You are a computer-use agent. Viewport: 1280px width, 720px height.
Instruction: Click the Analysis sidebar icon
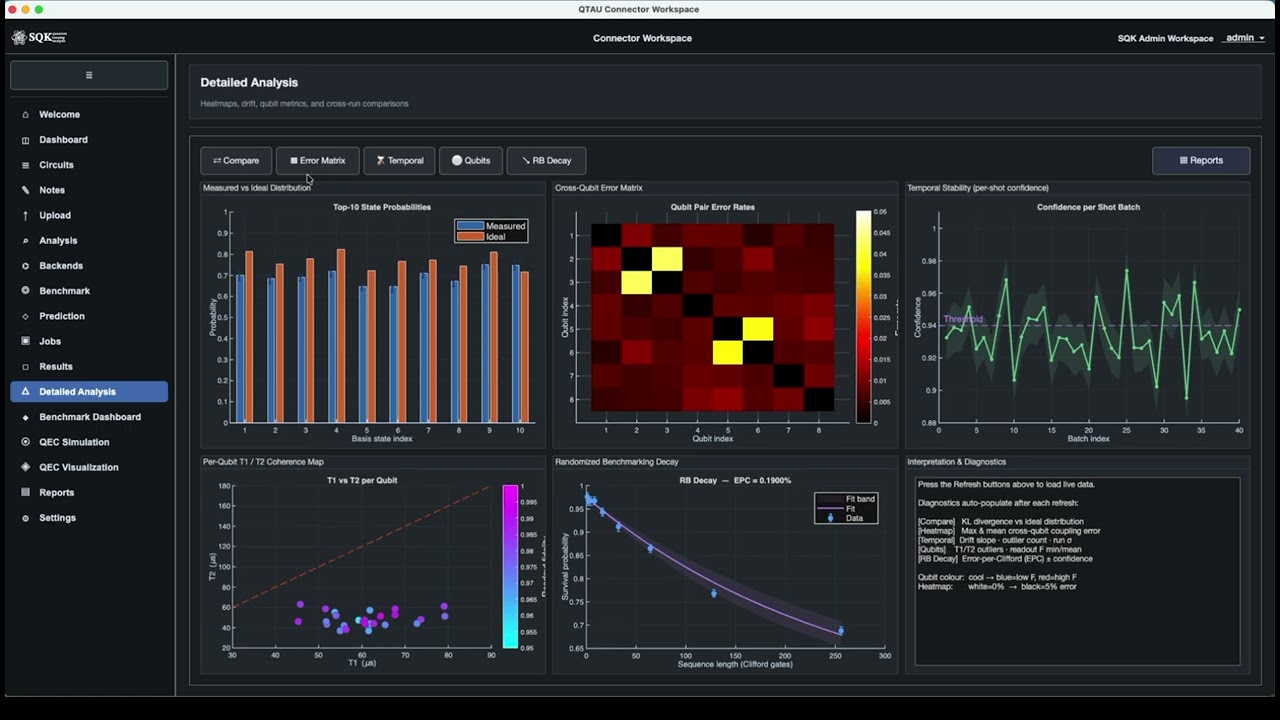[x=26, y=241]
